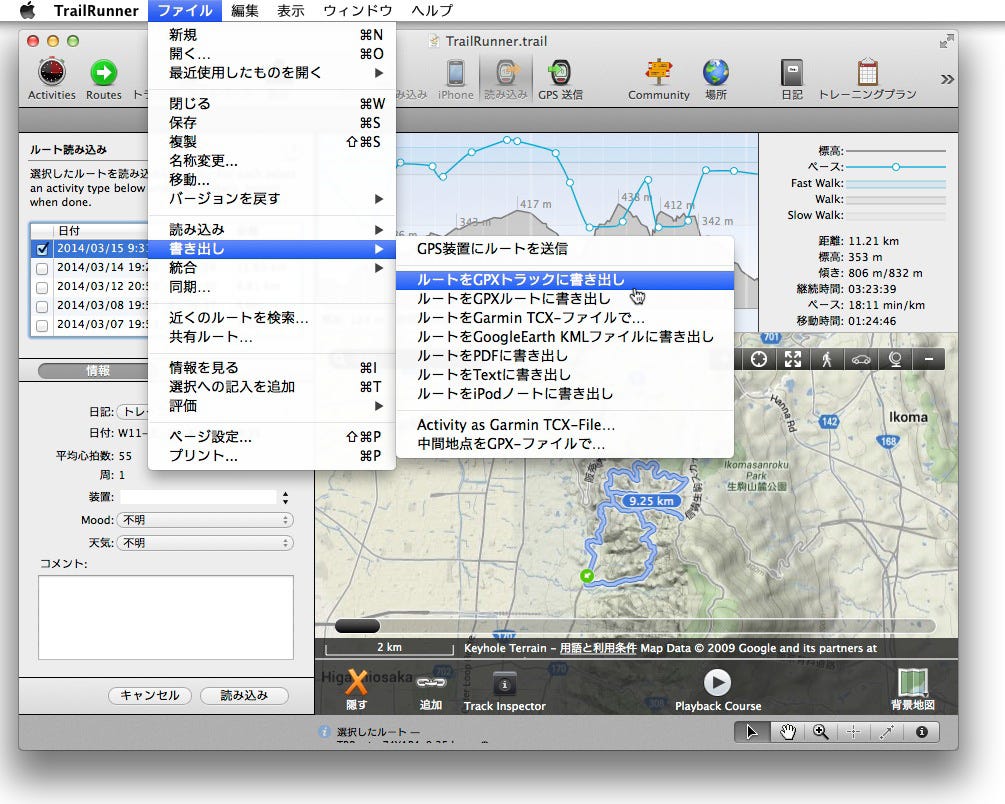Expand the バージョンを戻す submenu
The image size is (1005, 804).
point(272,199)
